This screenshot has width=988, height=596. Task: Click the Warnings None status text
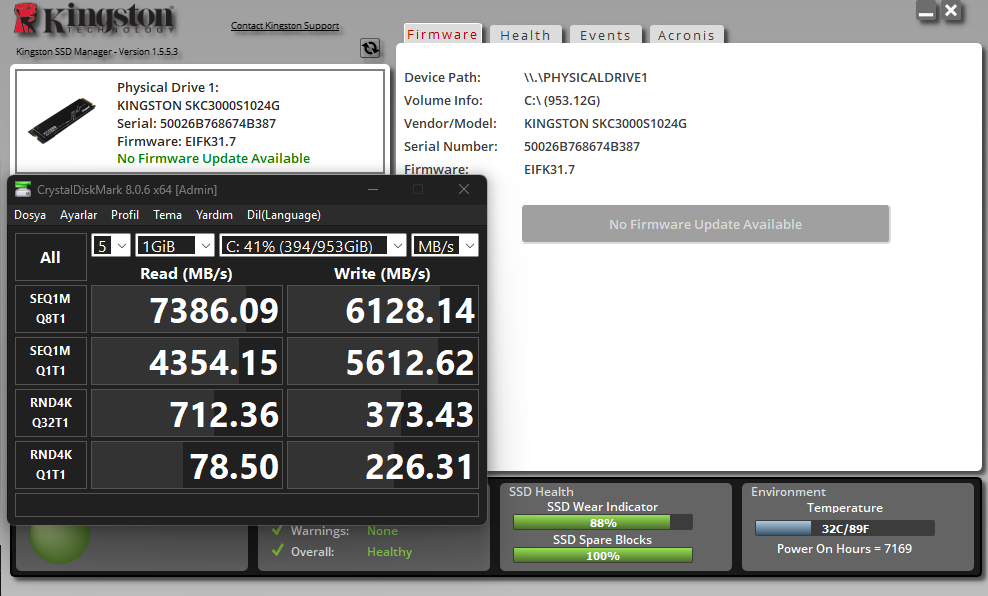pyautogui.click(x=382, y=530)
